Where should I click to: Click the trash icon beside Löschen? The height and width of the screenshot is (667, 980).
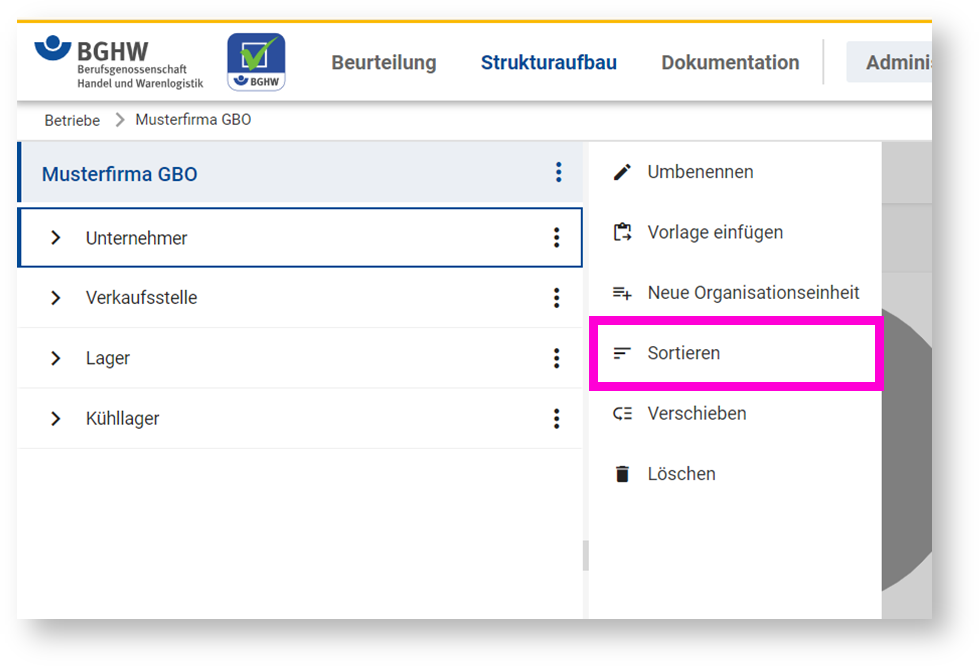tap(622, 474)
